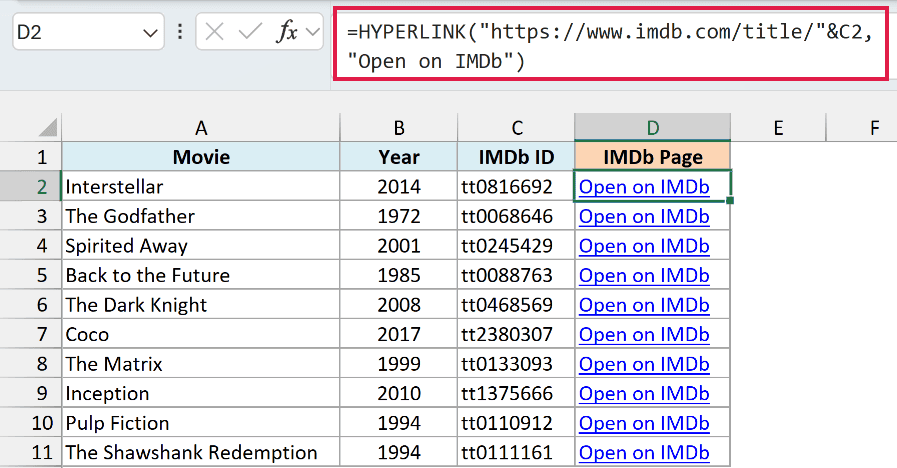Image resolution: width=897 pixels, height=468 pixels.
Task: Open the IMDb link for Pulp Fiction
Action: pos(644,423)
